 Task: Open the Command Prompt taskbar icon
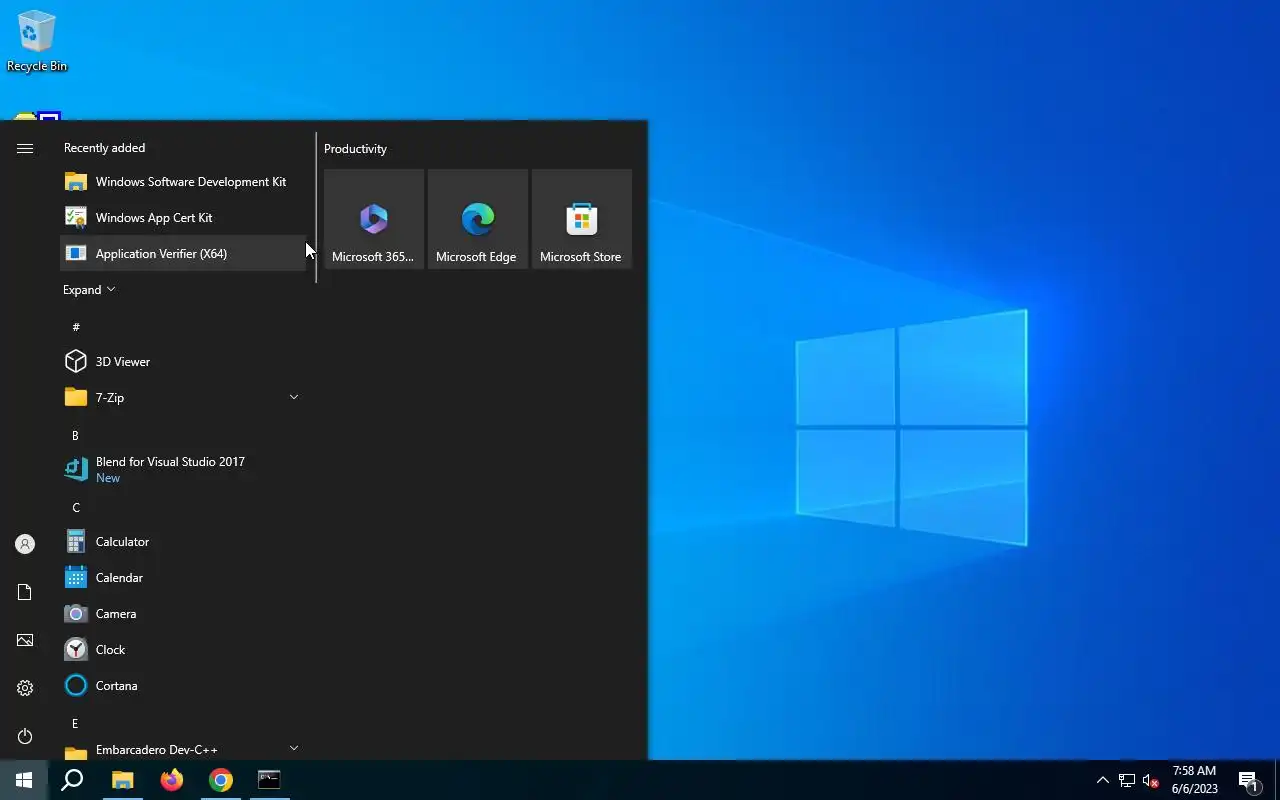(269, 780)
